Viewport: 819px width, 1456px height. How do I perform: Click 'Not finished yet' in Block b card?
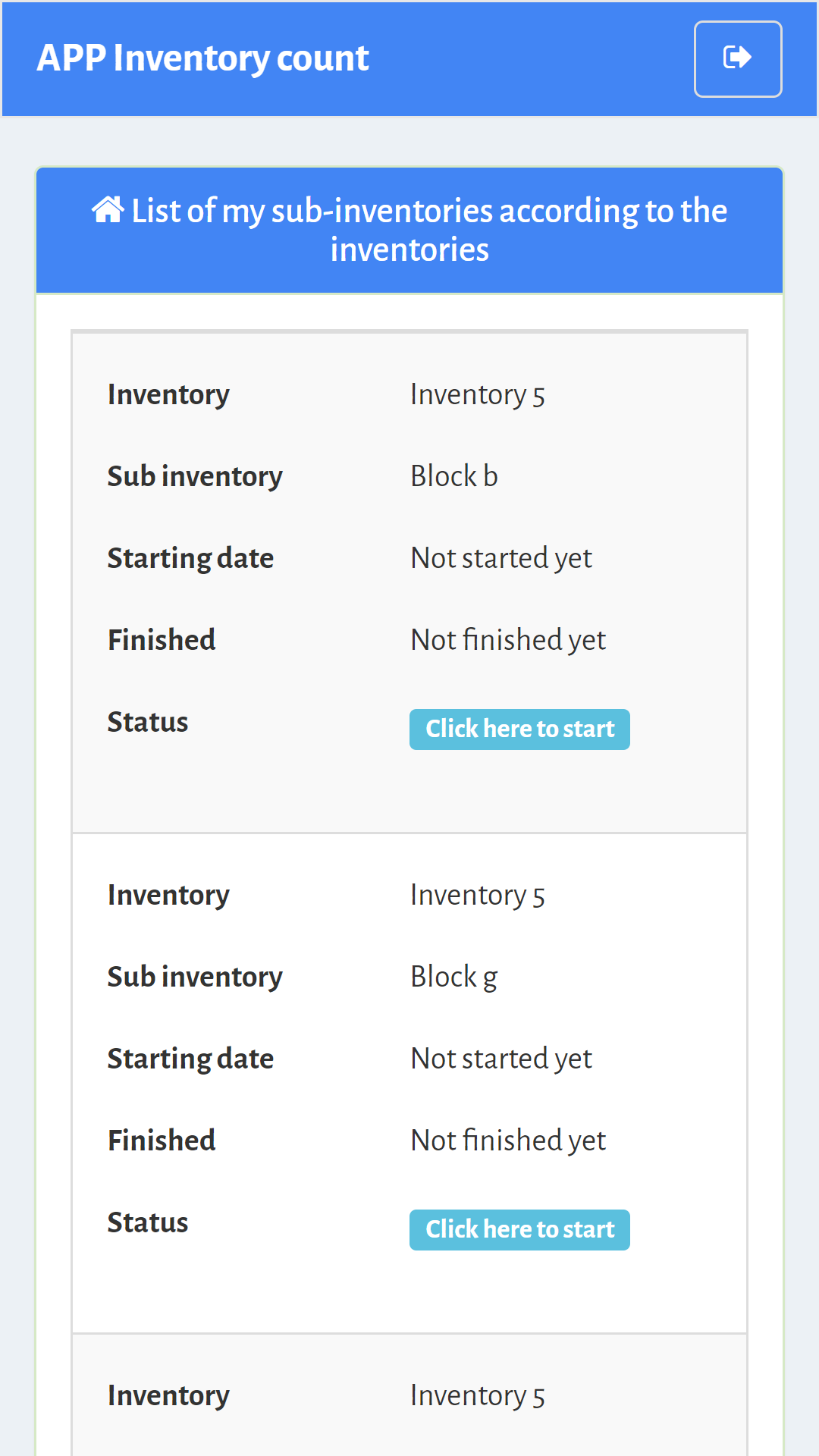pos(508,640)
